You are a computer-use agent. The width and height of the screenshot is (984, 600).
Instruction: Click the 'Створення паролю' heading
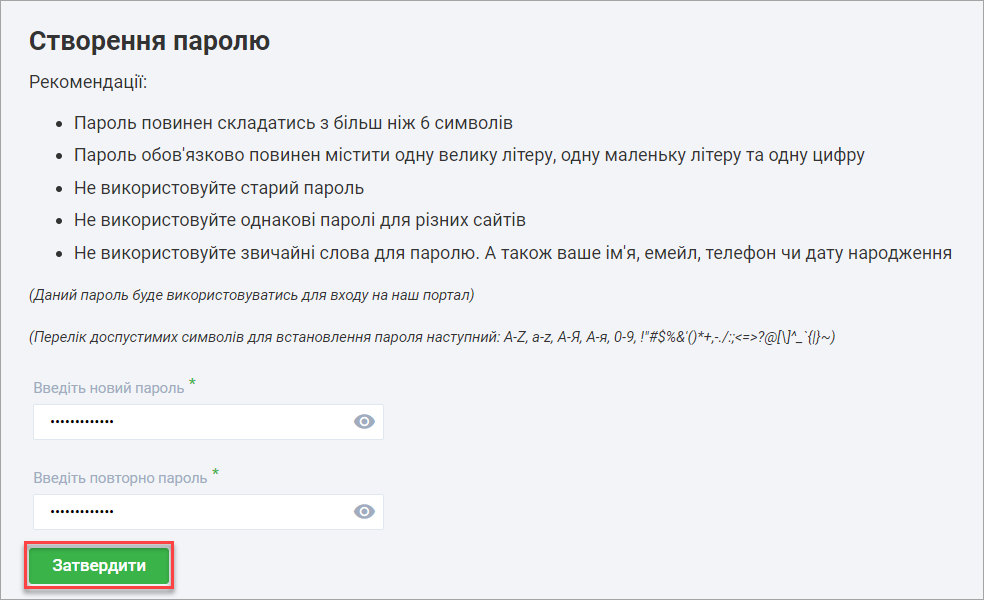pyautogui.click(x=149, y=41)
